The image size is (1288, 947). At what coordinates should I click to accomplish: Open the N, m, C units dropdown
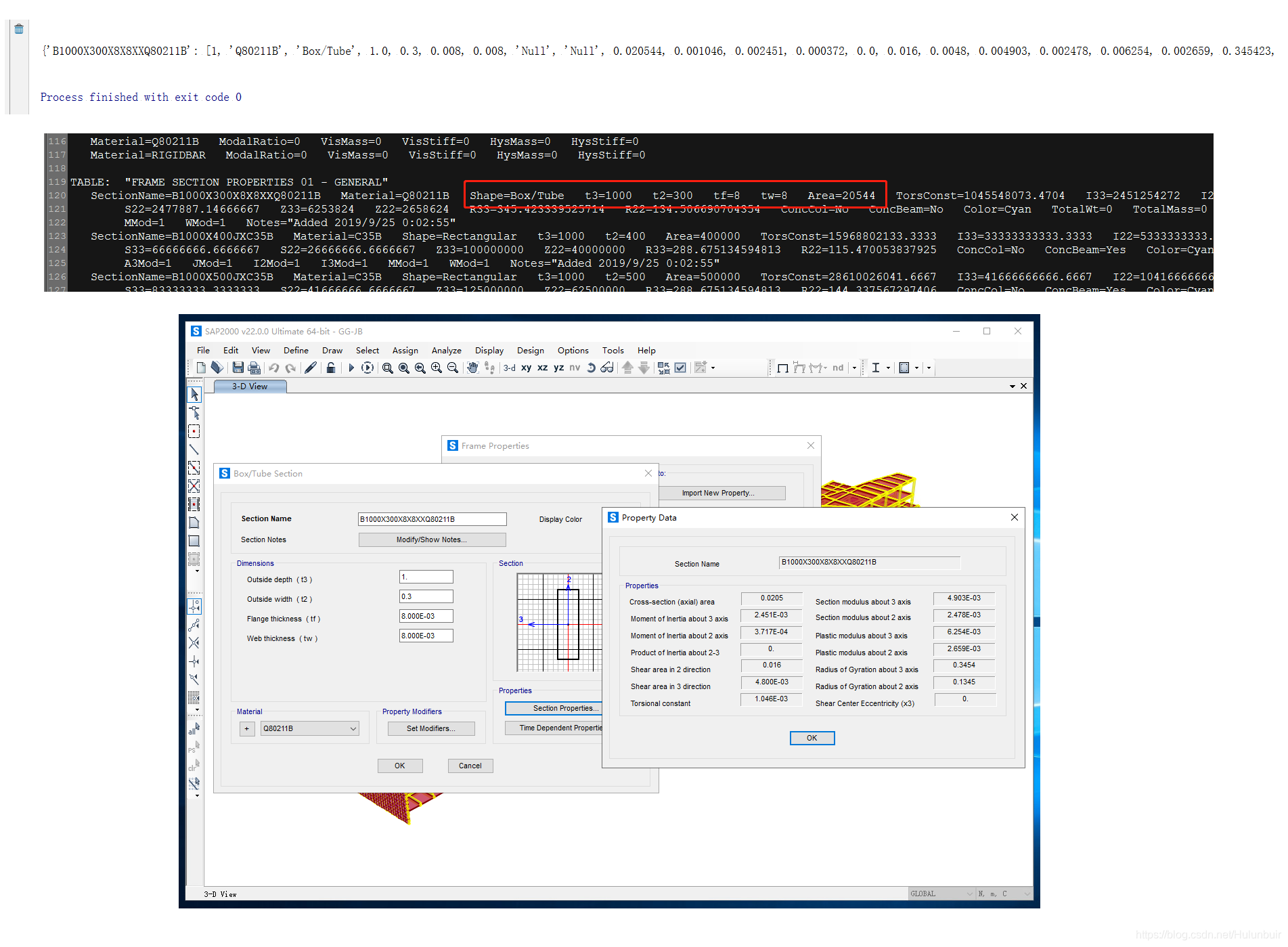(x=1004, y=894)
